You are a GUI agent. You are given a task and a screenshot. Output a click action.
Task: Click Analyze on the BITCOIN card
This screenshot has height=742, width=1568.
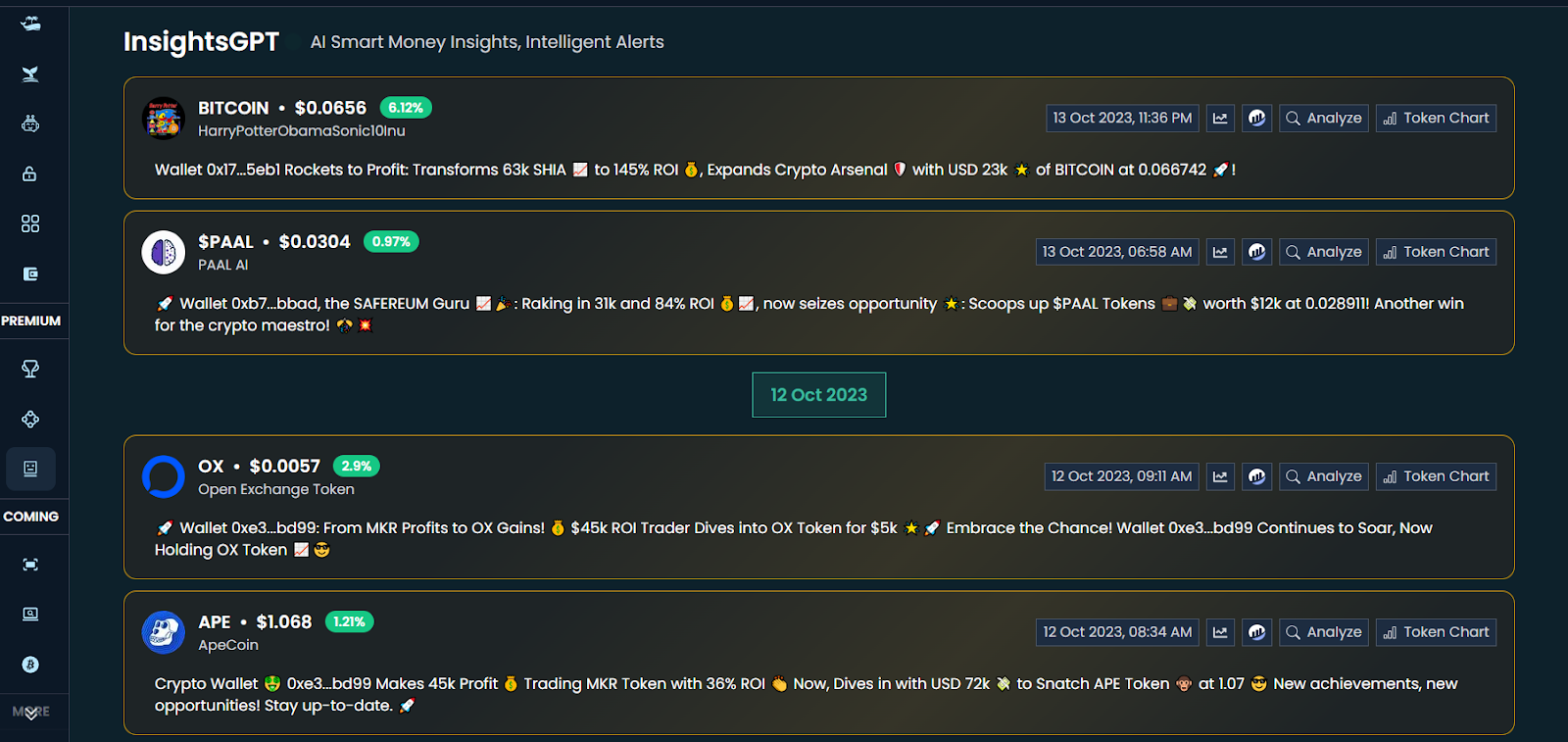pos(1324,118)
